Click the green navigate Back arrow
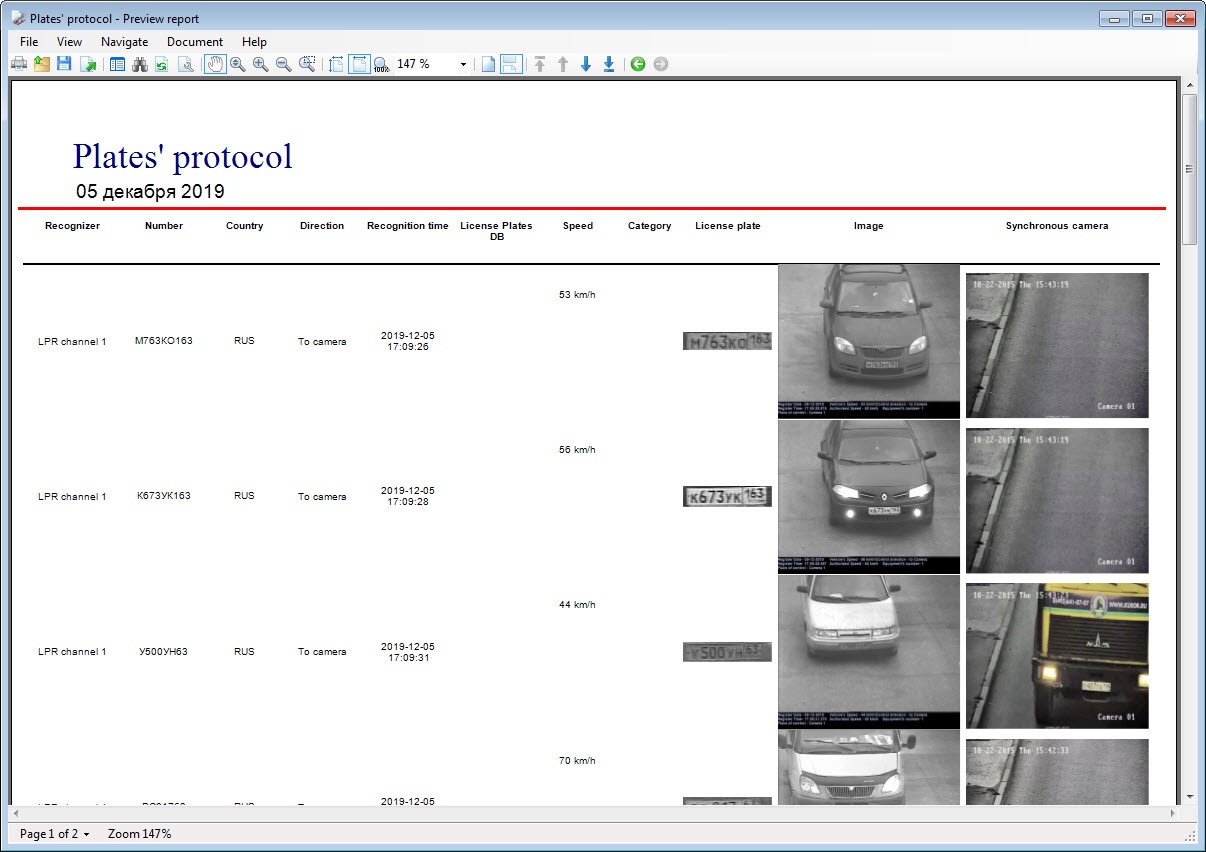The image size is (1206, 852). tap(637, 64)
